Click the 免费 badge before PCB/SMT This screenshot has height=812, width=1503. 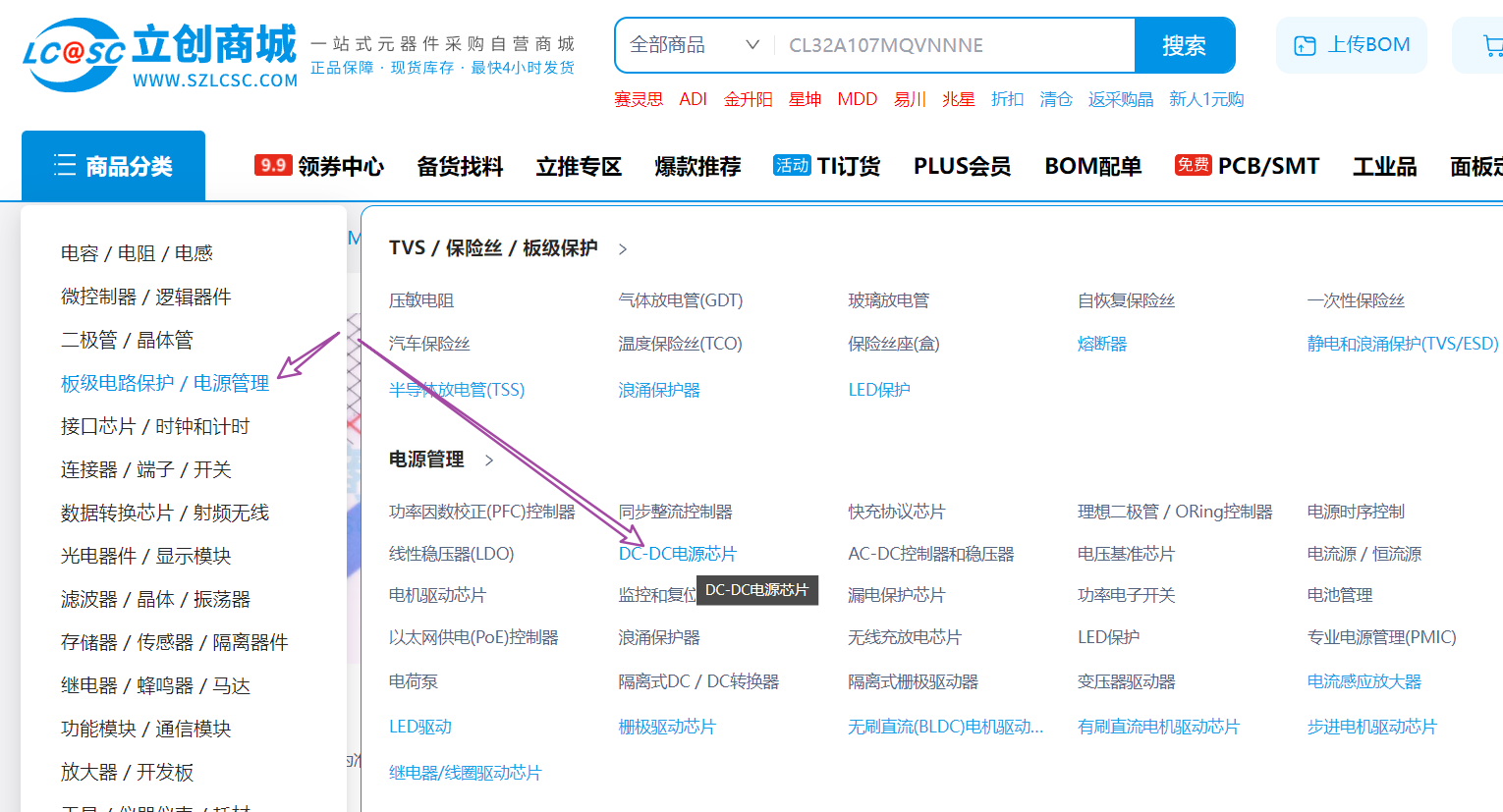pos(1193,165)
